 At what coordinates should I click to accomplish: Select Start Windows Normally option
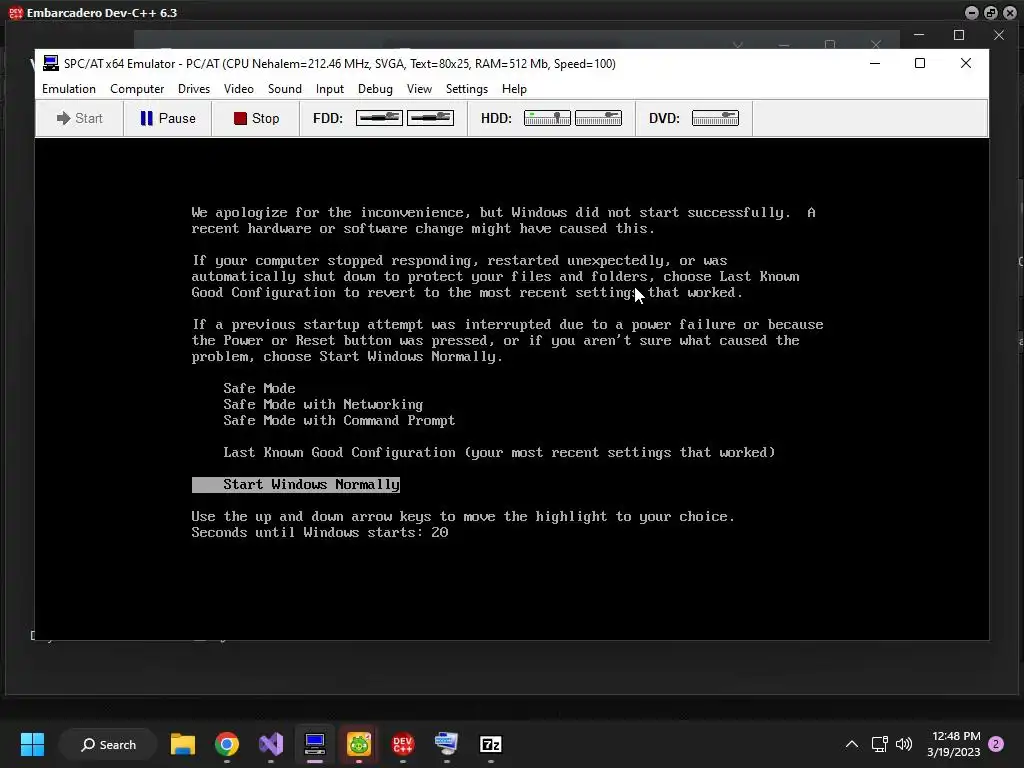click(296, 485)
